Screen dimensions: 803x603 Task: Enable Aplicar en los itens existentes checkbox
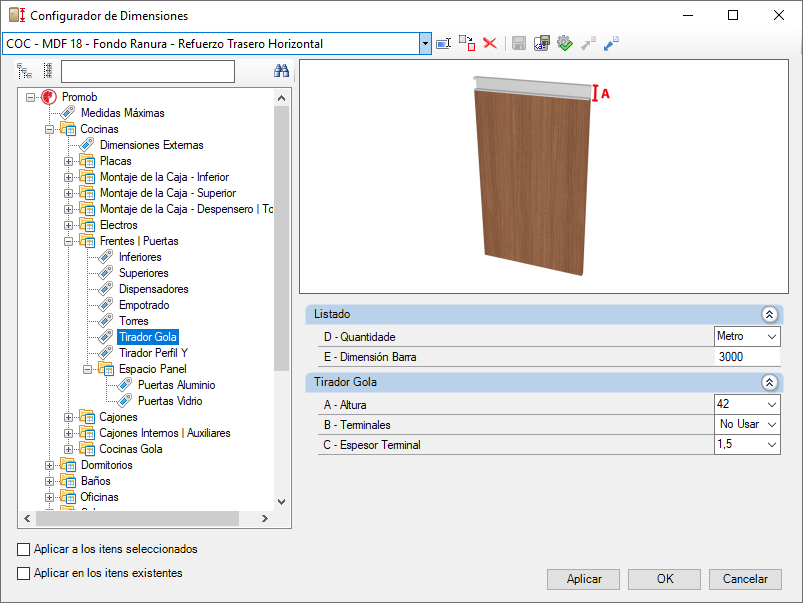pos(24,573)
